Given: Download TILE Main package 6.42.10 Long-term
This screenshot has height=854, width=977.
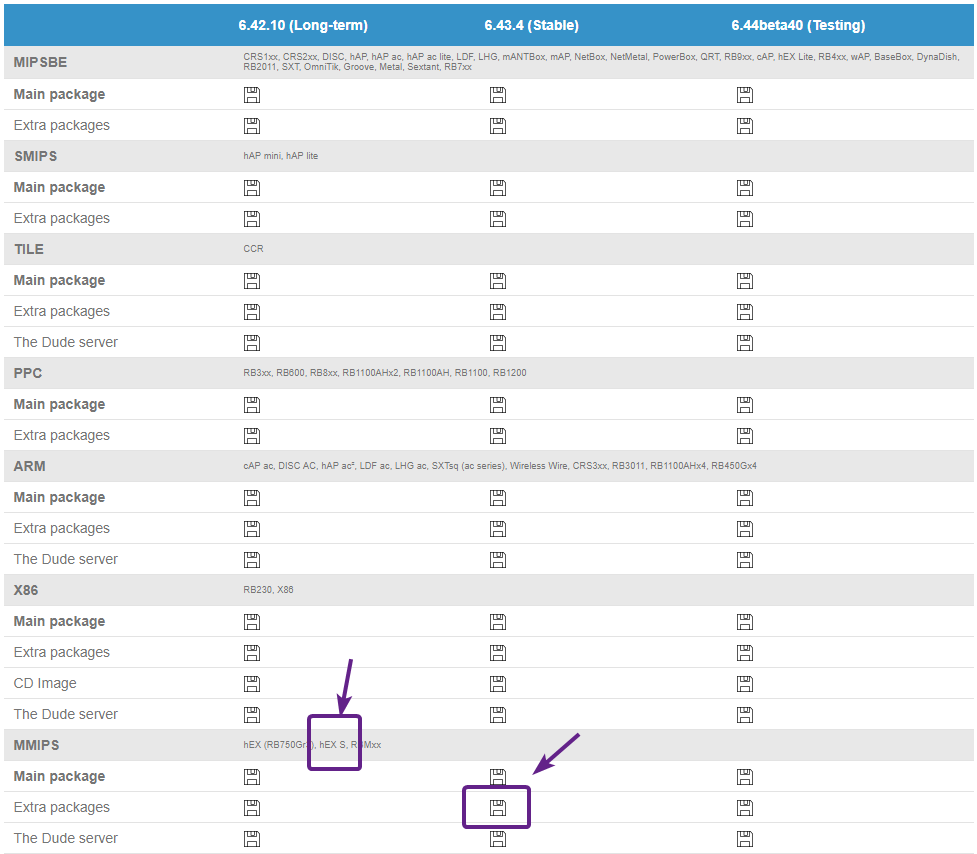Looking at the screenshot, I should point(252,281).
